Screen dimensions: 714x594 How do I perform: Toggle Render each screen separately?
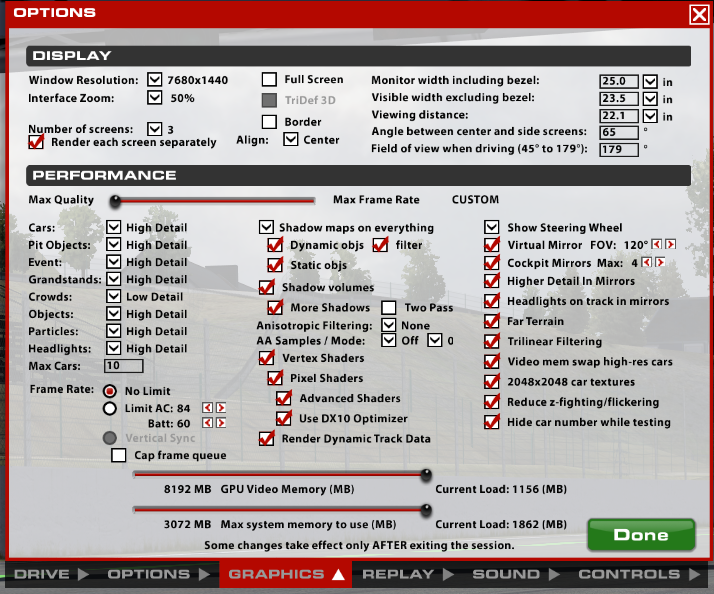click(x=36, y=142)
